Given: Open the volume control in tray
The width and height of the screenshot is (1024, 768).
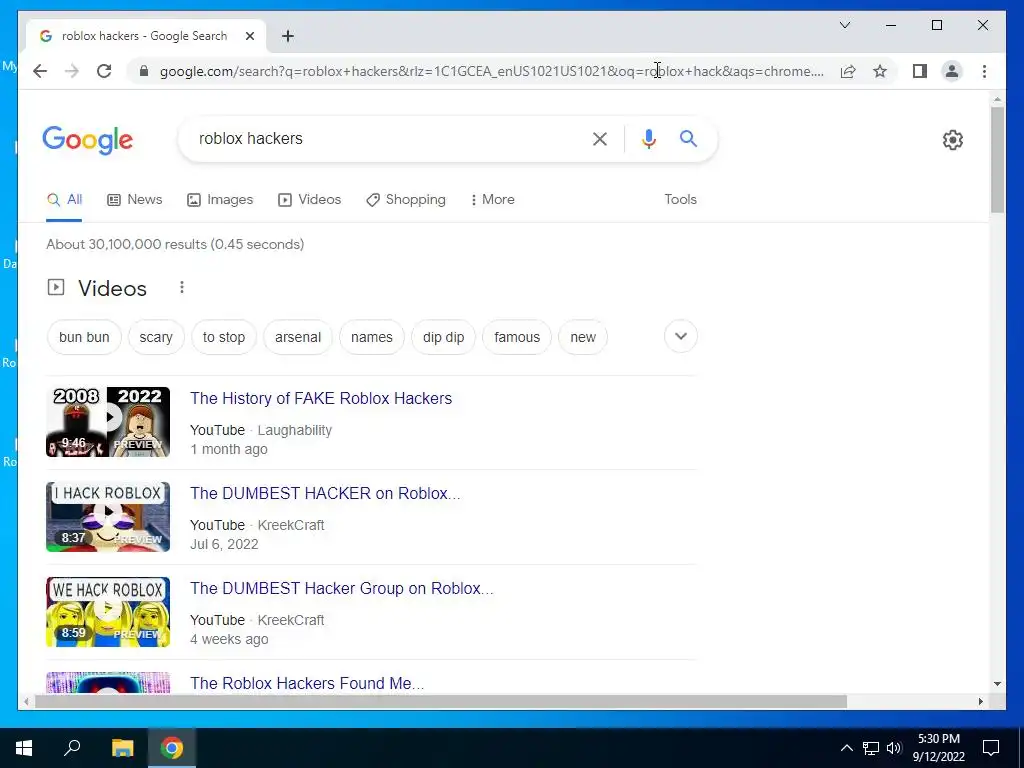Looking at the screenshot, I should pos(894,748).
